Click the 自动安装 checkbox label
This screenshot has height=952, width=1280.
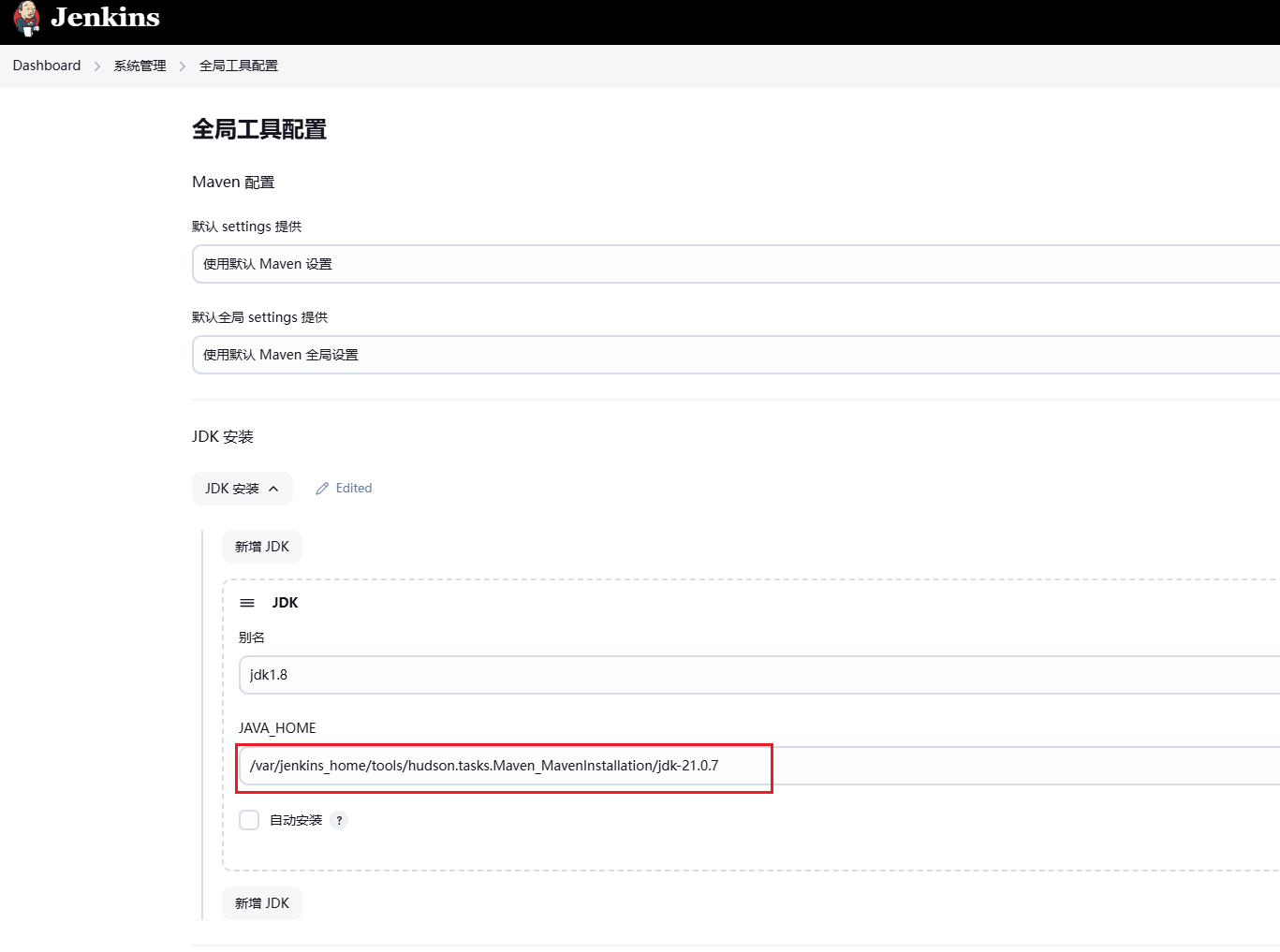[296, 820]
